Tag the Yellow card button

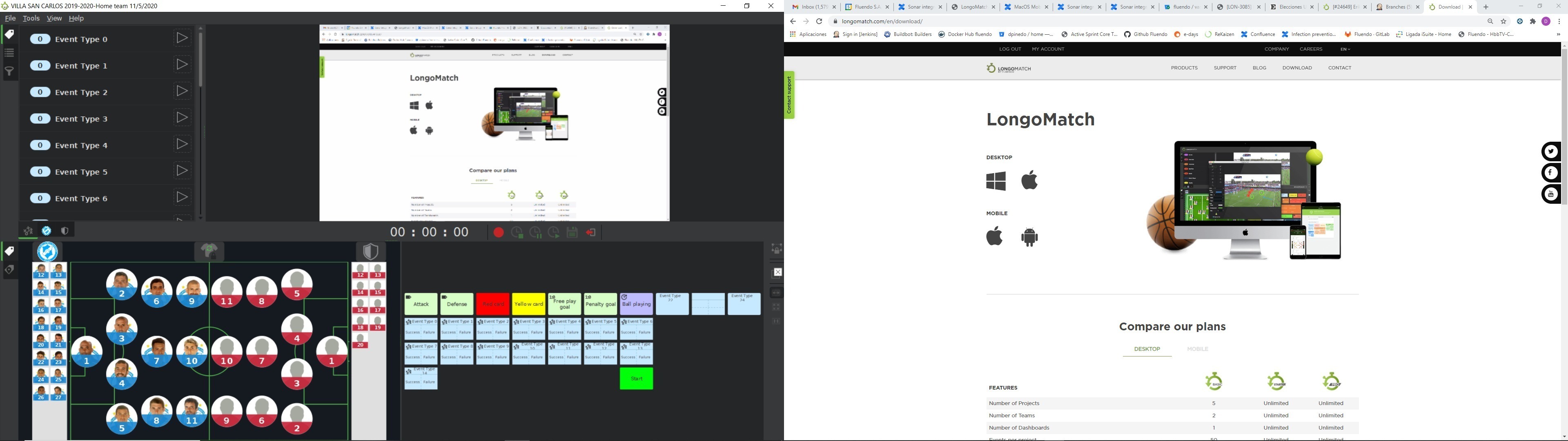528,304
